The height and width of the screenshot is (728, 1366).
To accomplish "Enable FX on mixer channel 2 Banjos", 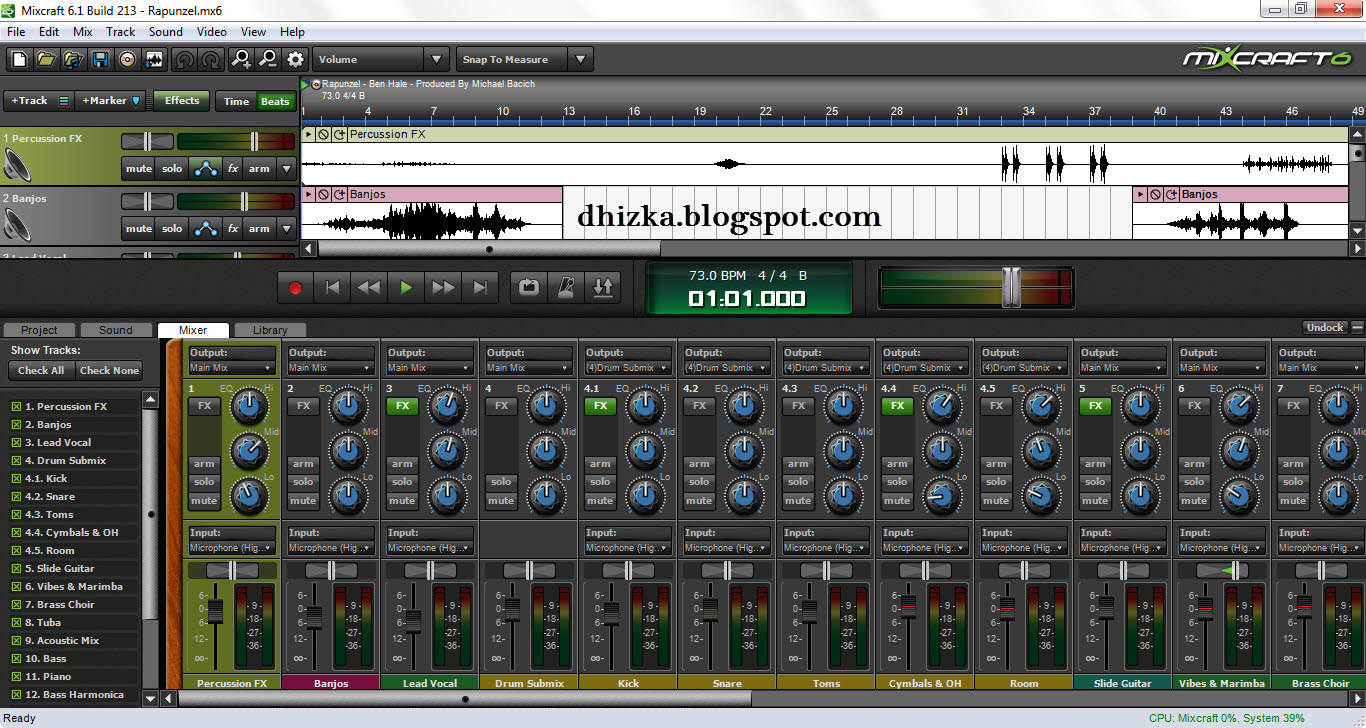I will pyautogui.click(x=303, y=406).
